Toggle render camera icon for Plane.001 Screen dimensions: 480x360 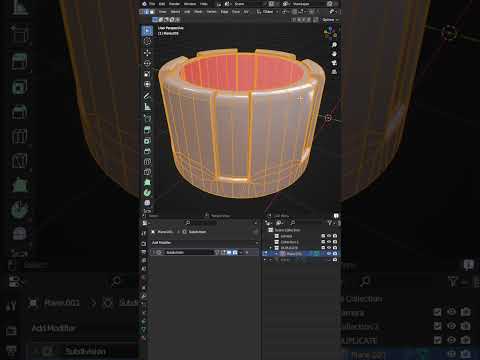335,254
